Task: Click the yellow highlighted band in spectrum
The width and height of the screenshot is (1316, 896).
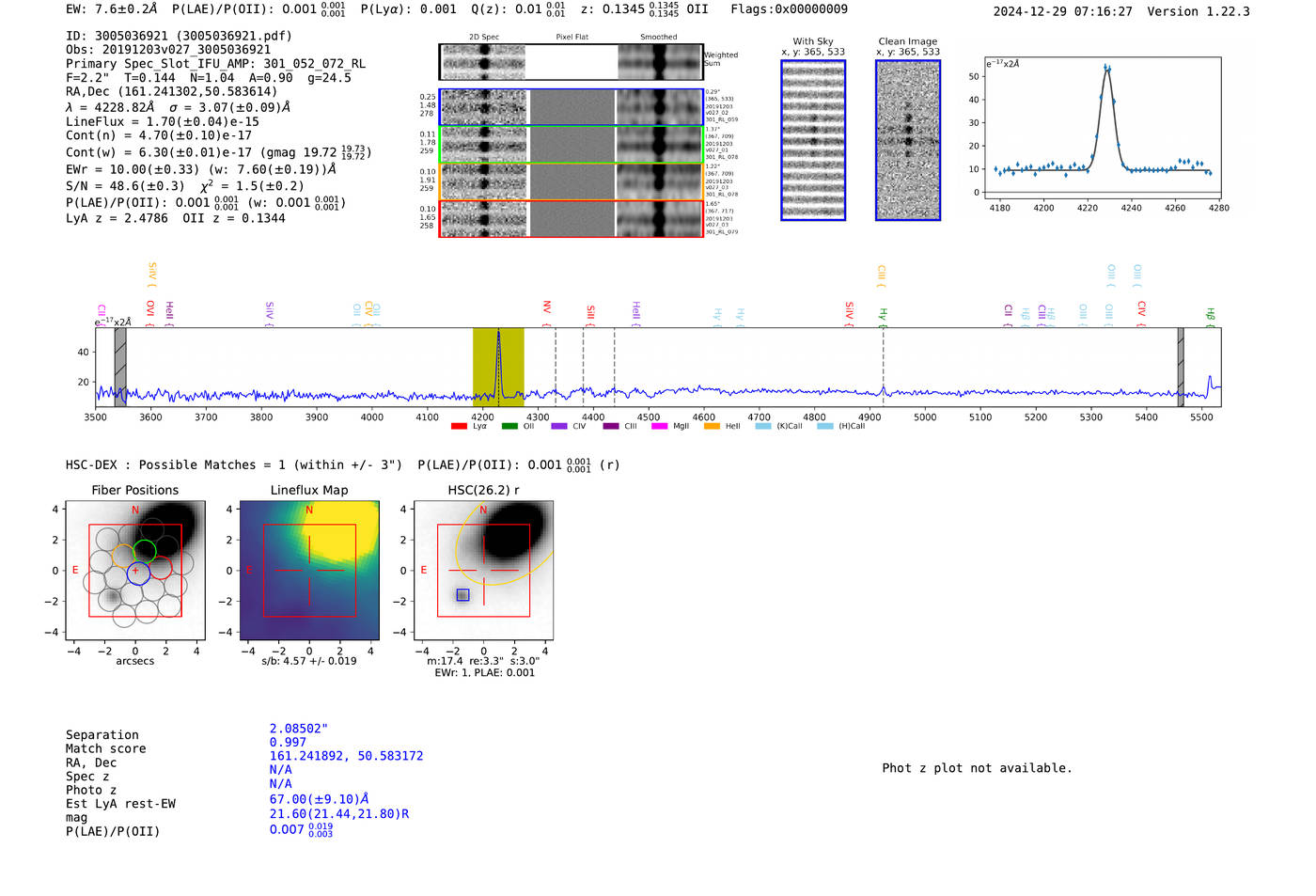Action: pyautogui.click(x=498, y=367)
